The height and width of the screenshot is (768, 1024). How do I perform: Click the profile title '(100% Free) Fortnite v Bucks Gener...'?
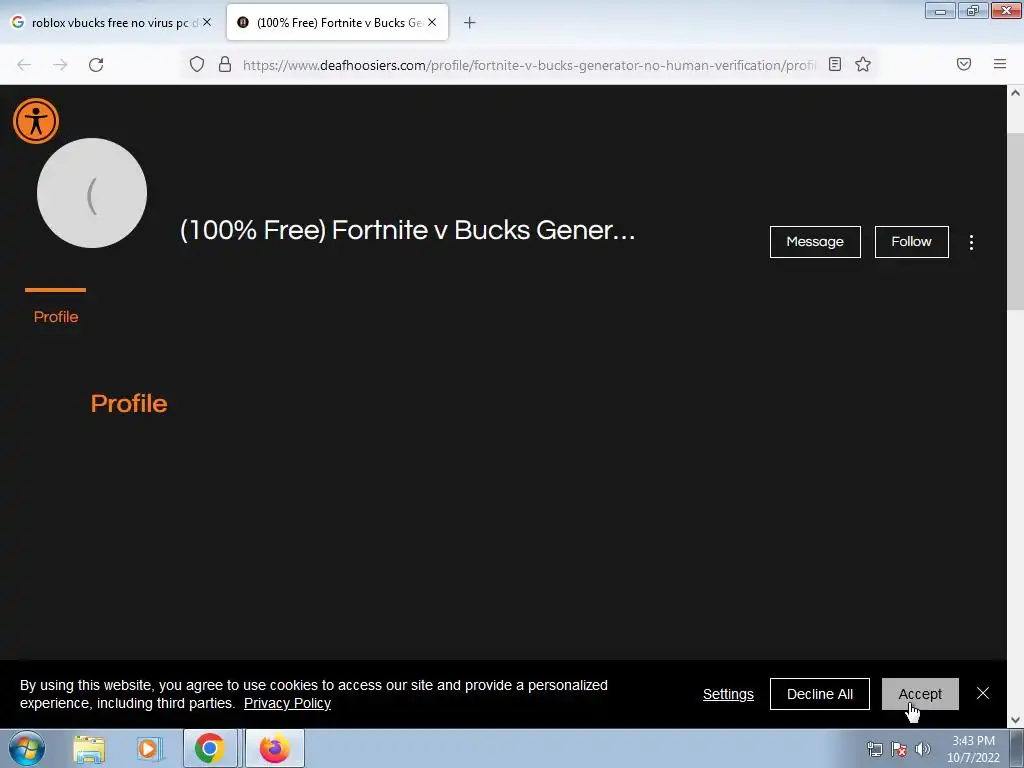[408, 230]
